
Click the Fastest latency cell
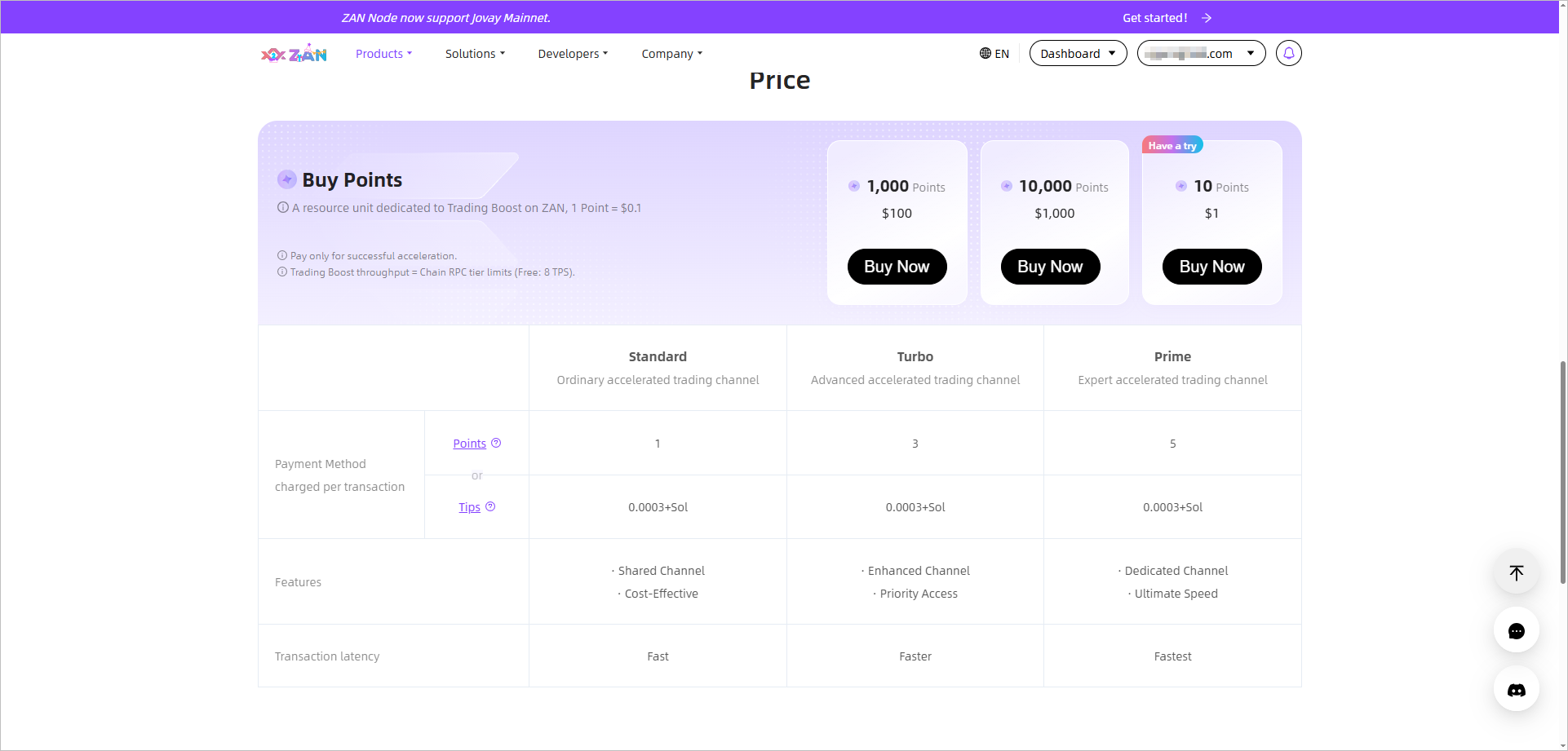coord(1172,656)
